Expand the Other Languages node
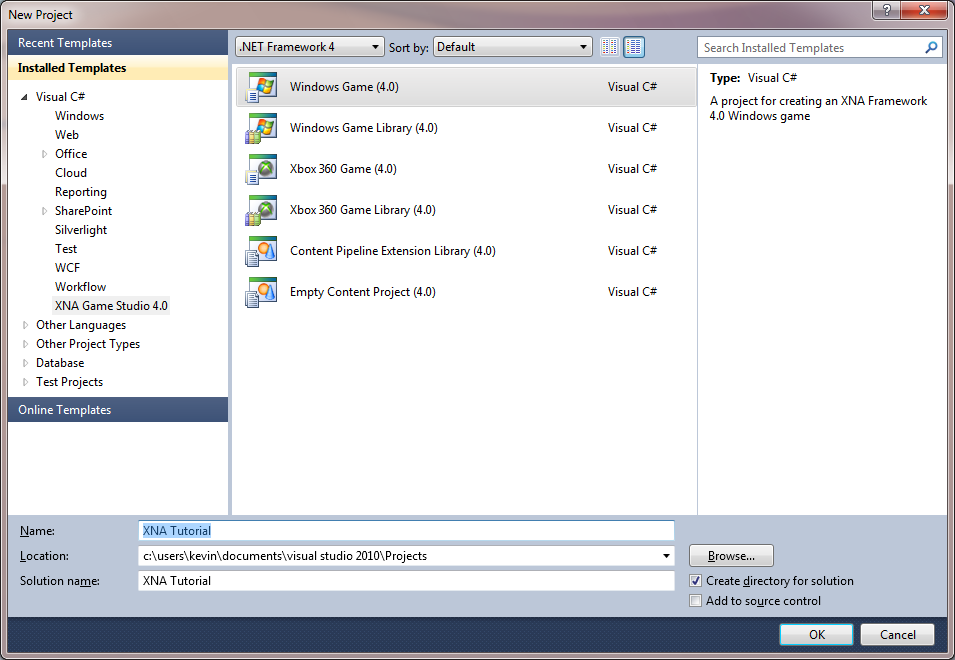Image resolution: width=955 pixels, height=660 pixels. tap(25, 325)
